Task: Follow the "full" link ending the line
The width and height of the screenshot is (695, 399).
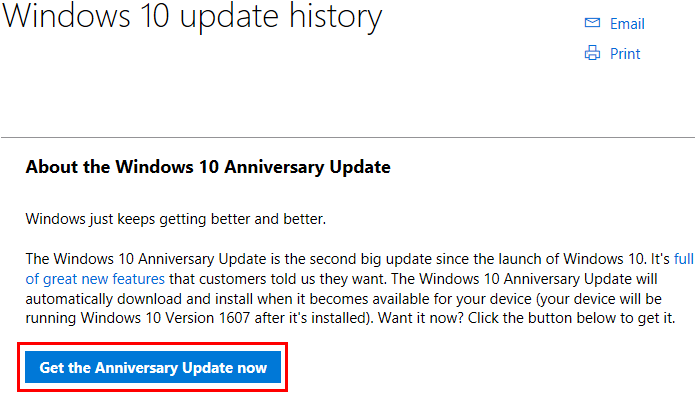Action: [x=683, y=258]
